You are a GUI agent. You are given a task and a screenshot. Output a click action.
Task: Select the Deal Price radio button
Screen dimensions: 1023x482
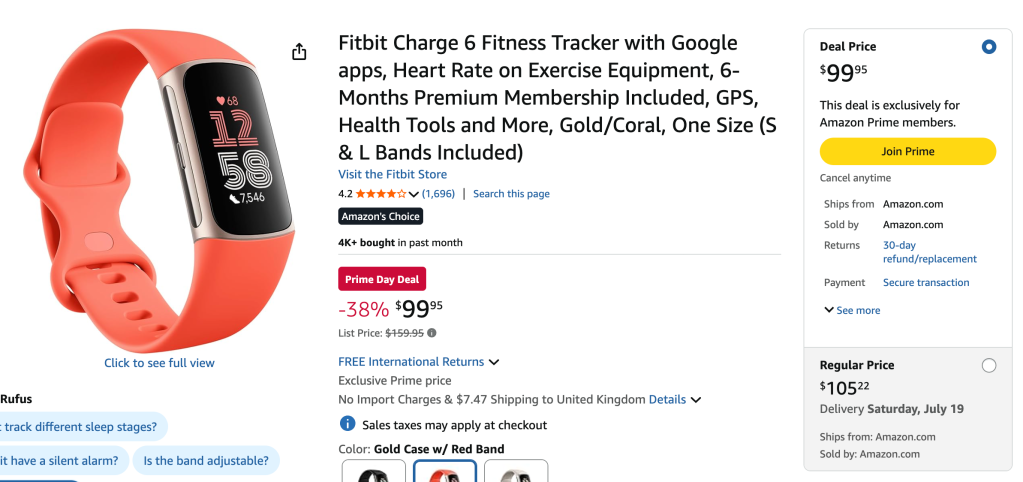[x=989, y=47]
